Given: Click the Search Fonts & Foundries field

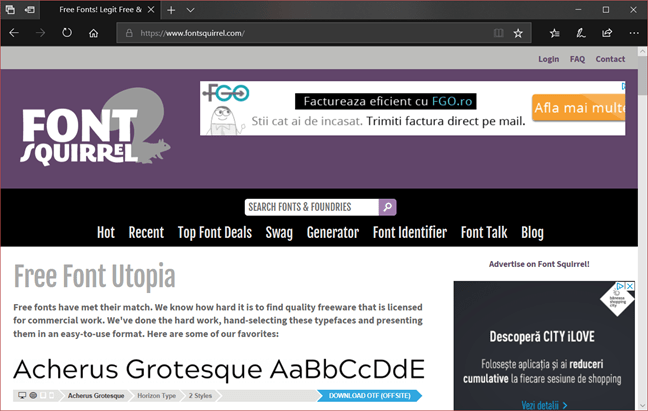Looking at the screenshot, I should pos(311,207).
